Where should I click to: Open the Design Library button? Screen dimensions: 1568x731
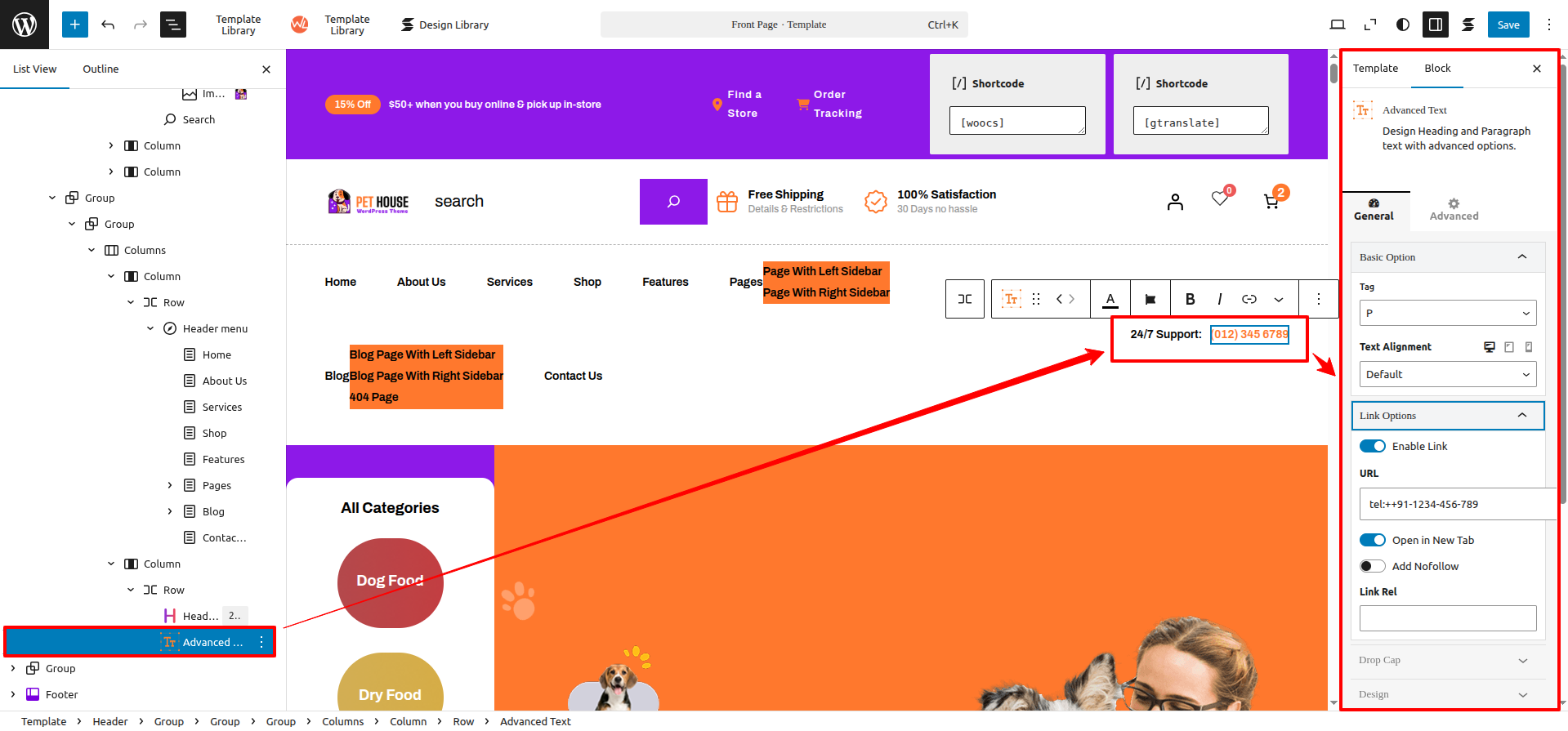click(x=445, y=25)
